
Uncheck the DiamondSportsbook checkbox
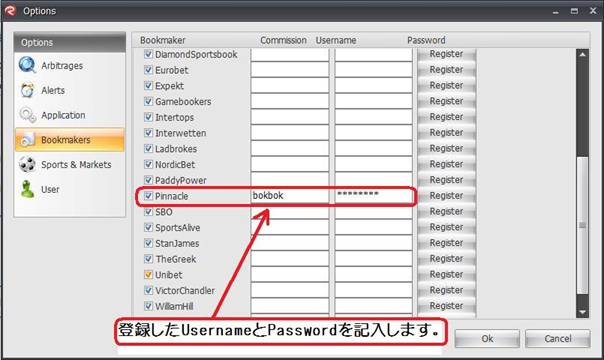pyautogui.click(x=148, y=54)
